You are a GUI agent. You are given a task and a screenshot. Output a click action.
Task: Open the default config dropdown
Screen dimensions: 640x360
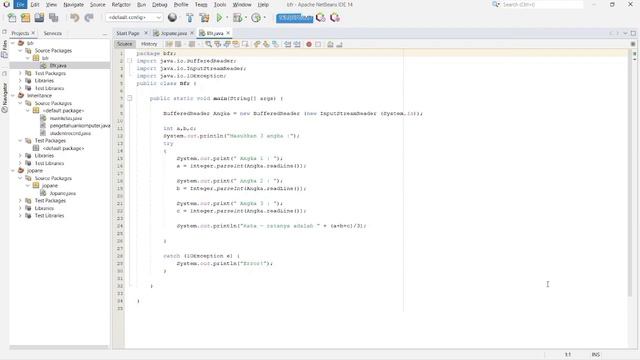pyautogui.click(x=134, y=17)
